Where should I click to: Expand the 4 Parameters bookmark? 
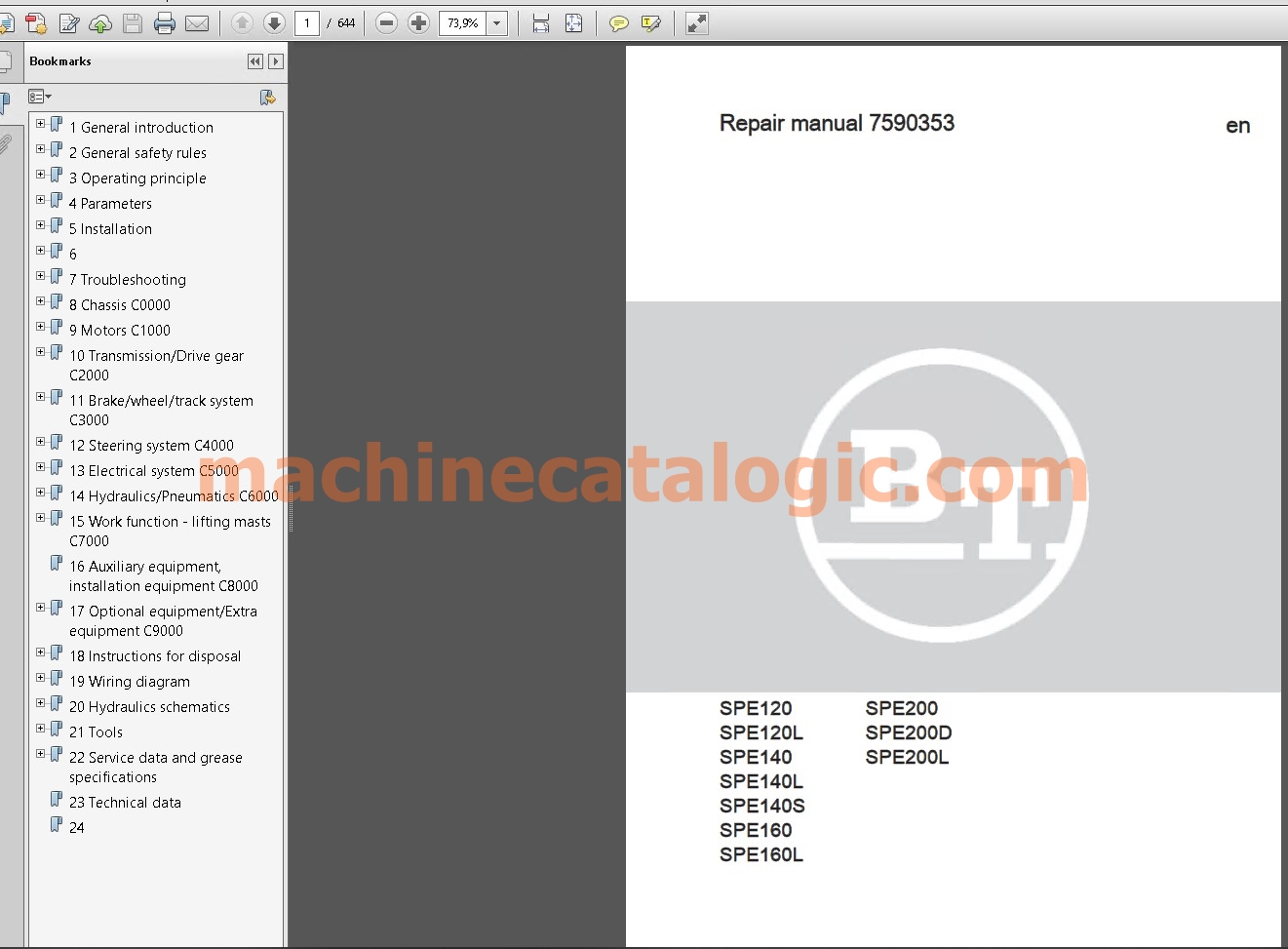41,200
